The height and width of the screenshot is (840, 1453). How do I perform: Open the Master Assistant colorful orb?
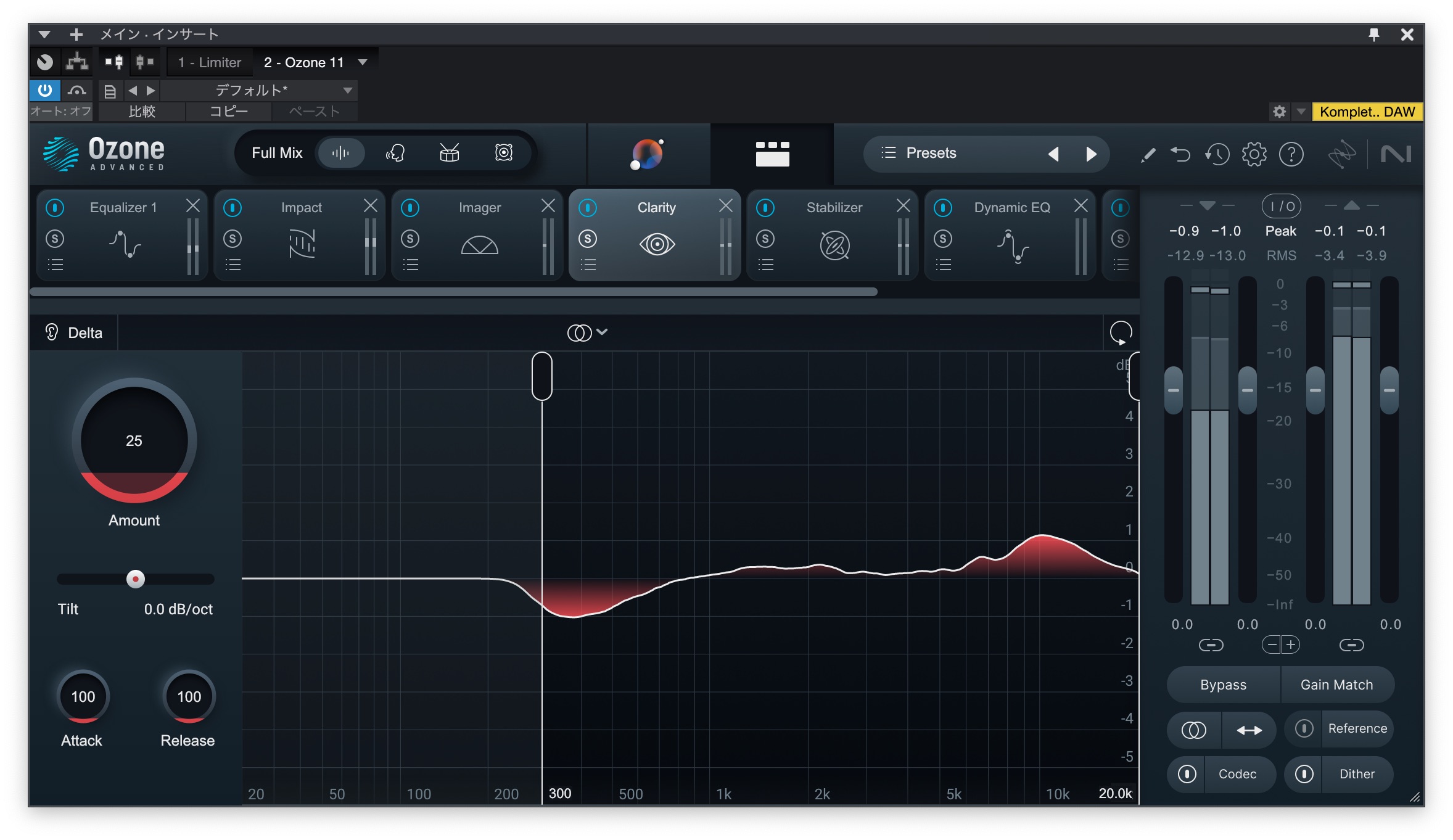[x=647, y=154]
